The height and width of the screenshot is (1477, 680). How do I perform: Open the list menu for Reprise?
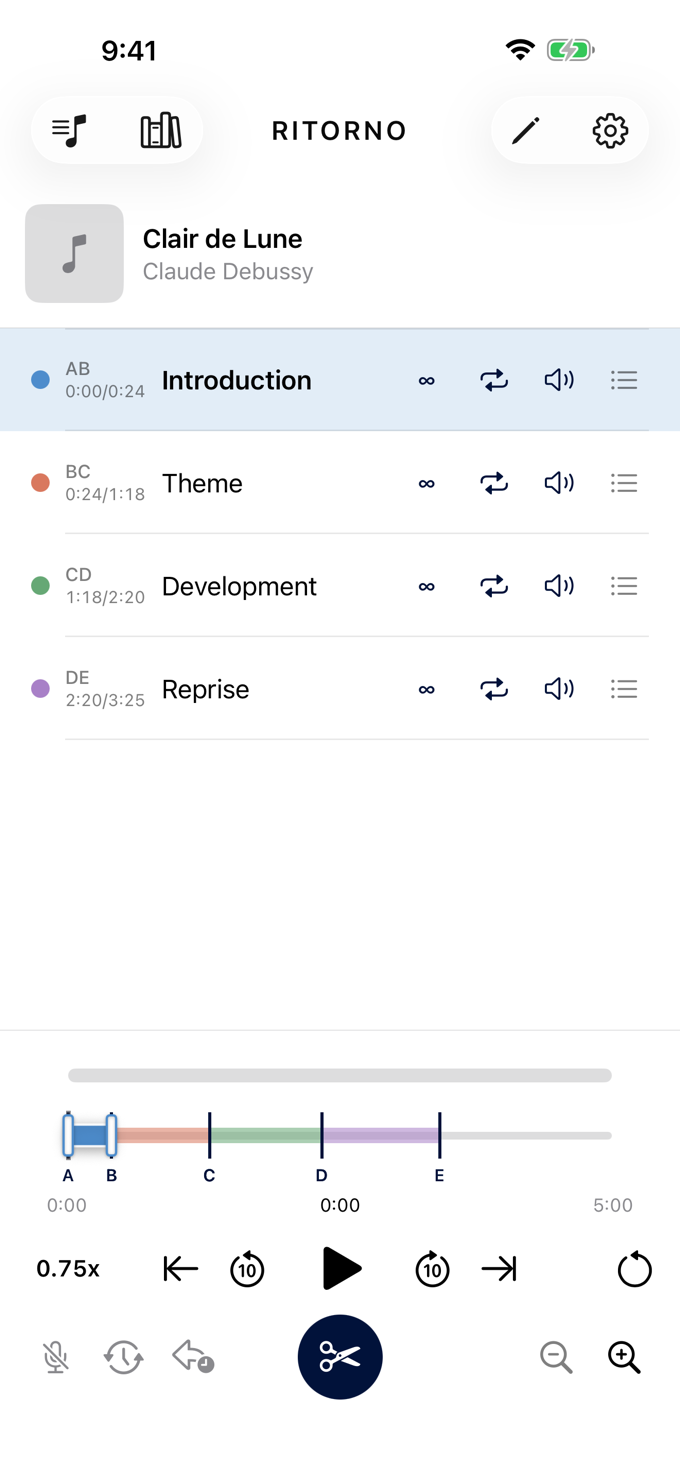[x=624, y=689]
